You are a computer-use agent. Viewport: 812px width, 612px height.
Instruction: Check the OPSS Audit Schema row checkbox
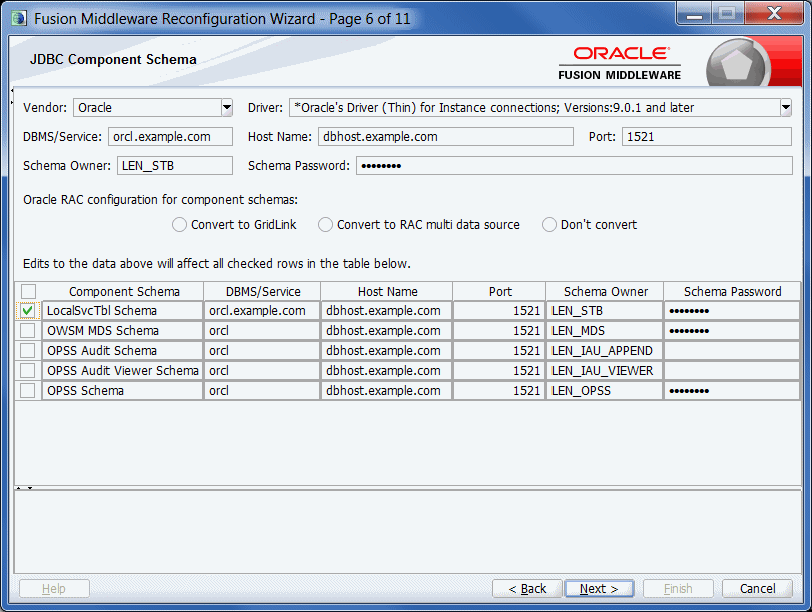[x=28, y=351]
